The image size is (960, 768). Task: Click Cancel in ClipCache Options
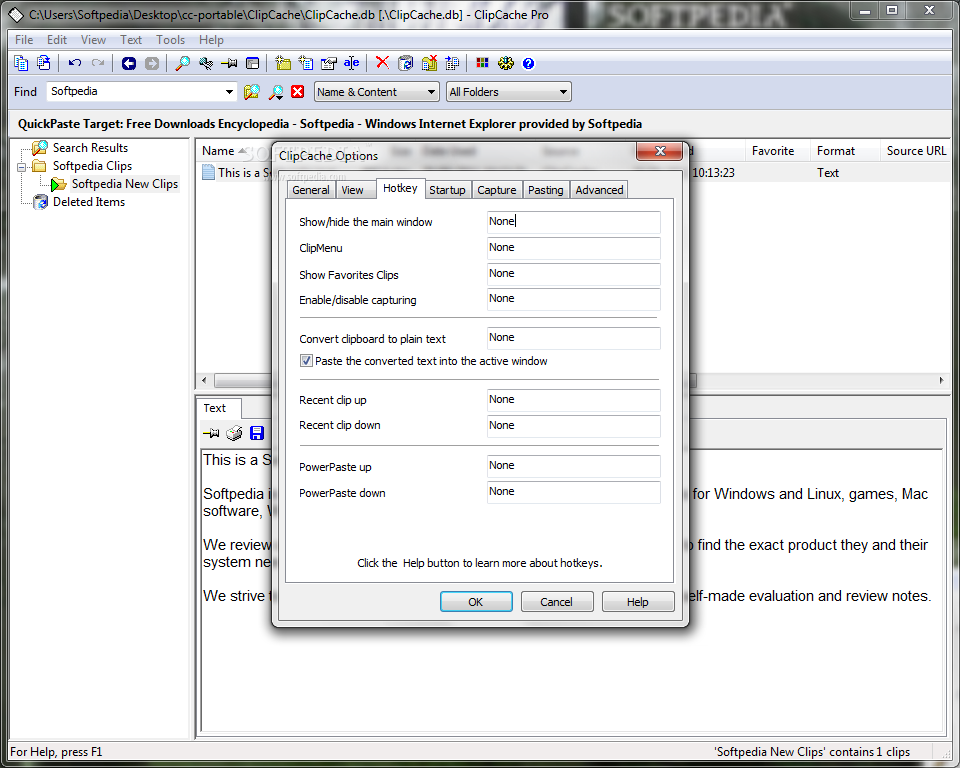557,602
